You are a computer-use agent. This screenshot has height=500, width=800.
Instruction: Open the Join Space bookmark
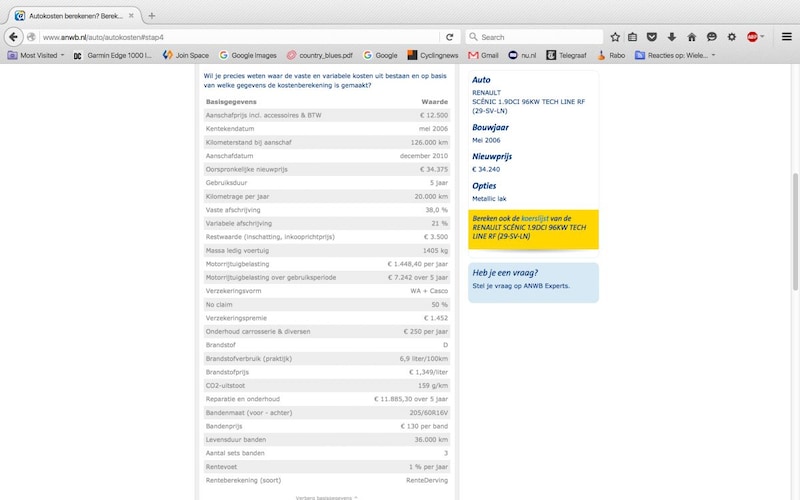tap(186, 55)
